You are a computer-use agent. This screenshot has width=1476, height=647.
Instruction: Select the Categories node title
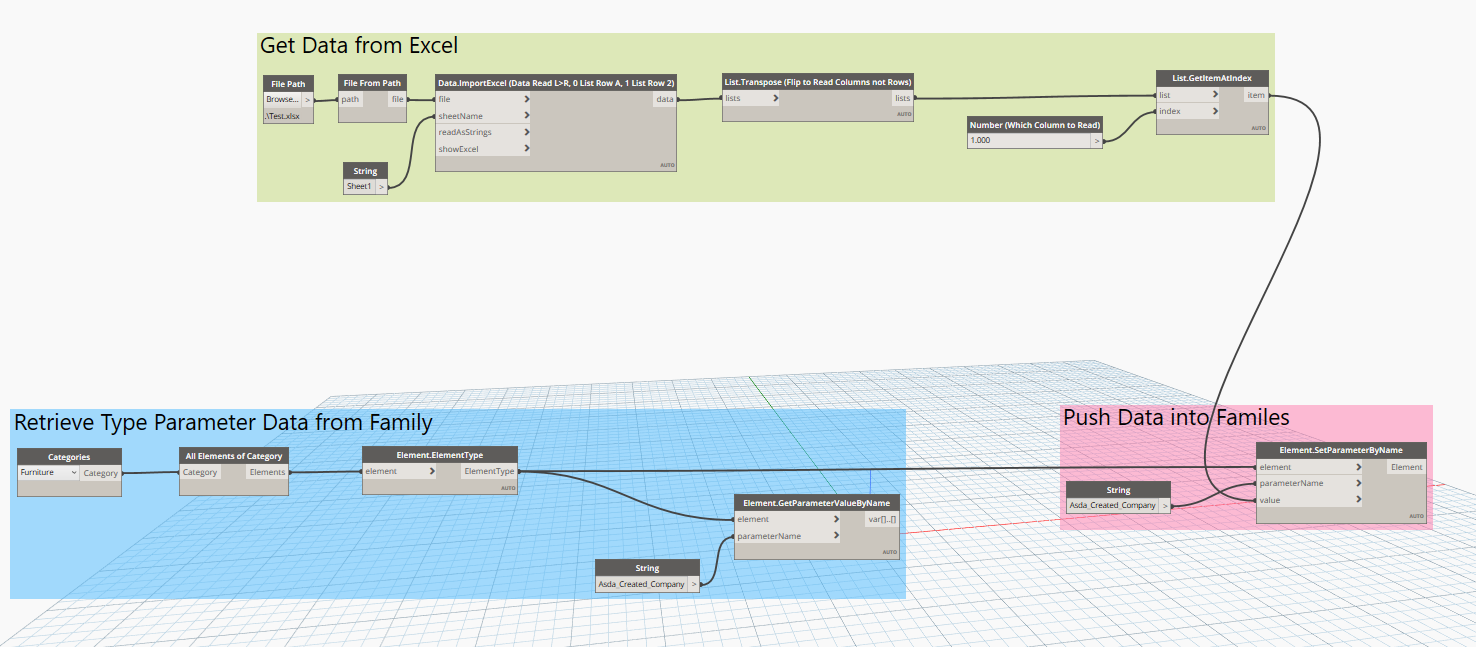point(69,457)
